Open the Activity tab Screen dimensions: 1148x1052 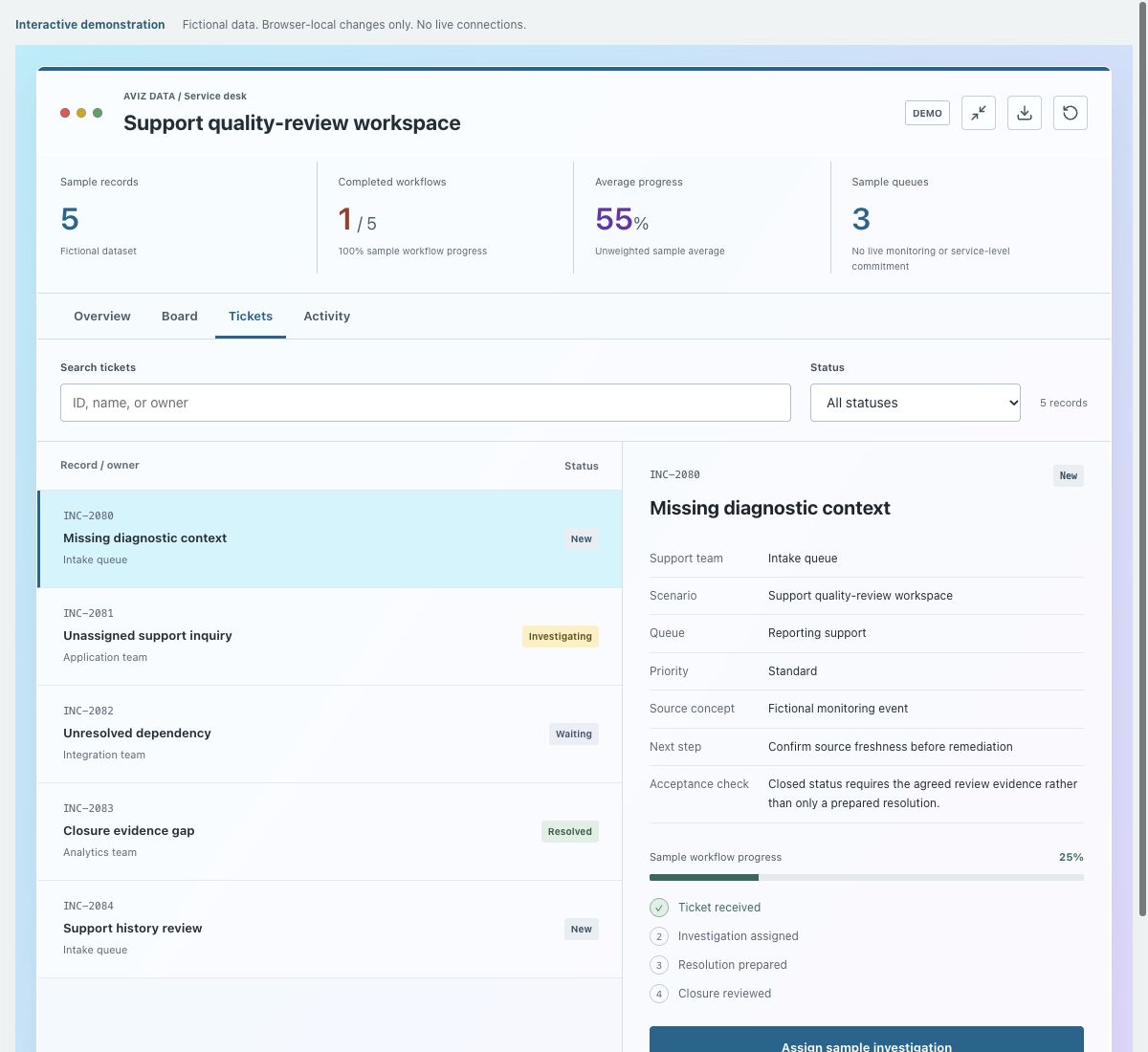[327, 317]
